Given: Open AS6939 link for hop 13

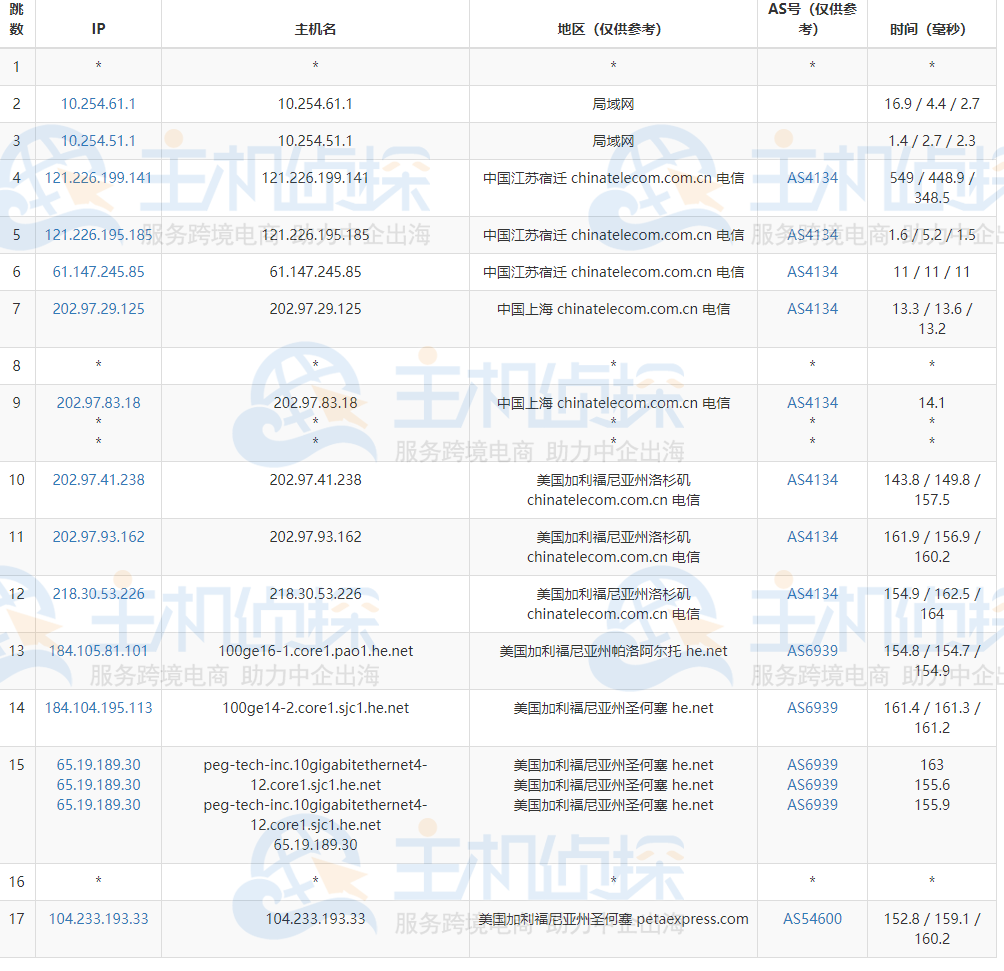Looking at the screenshot, I should pyautogui.click(x=812, y=650).
